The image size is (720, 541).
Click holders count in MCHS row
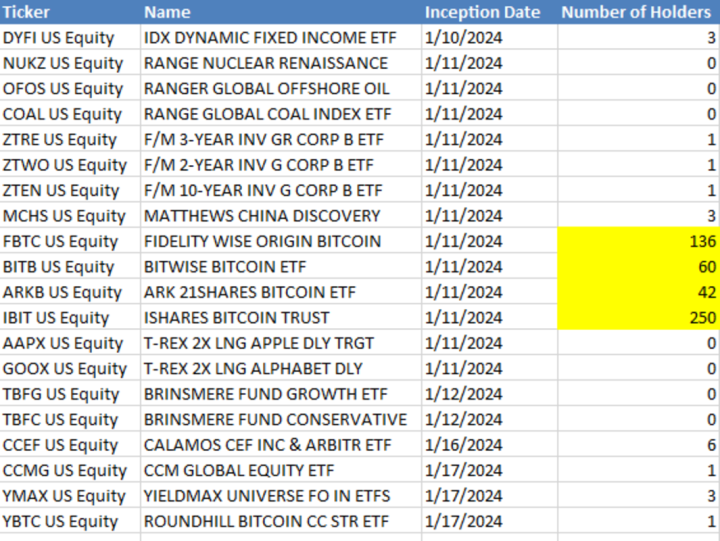[x=639, y=215]
